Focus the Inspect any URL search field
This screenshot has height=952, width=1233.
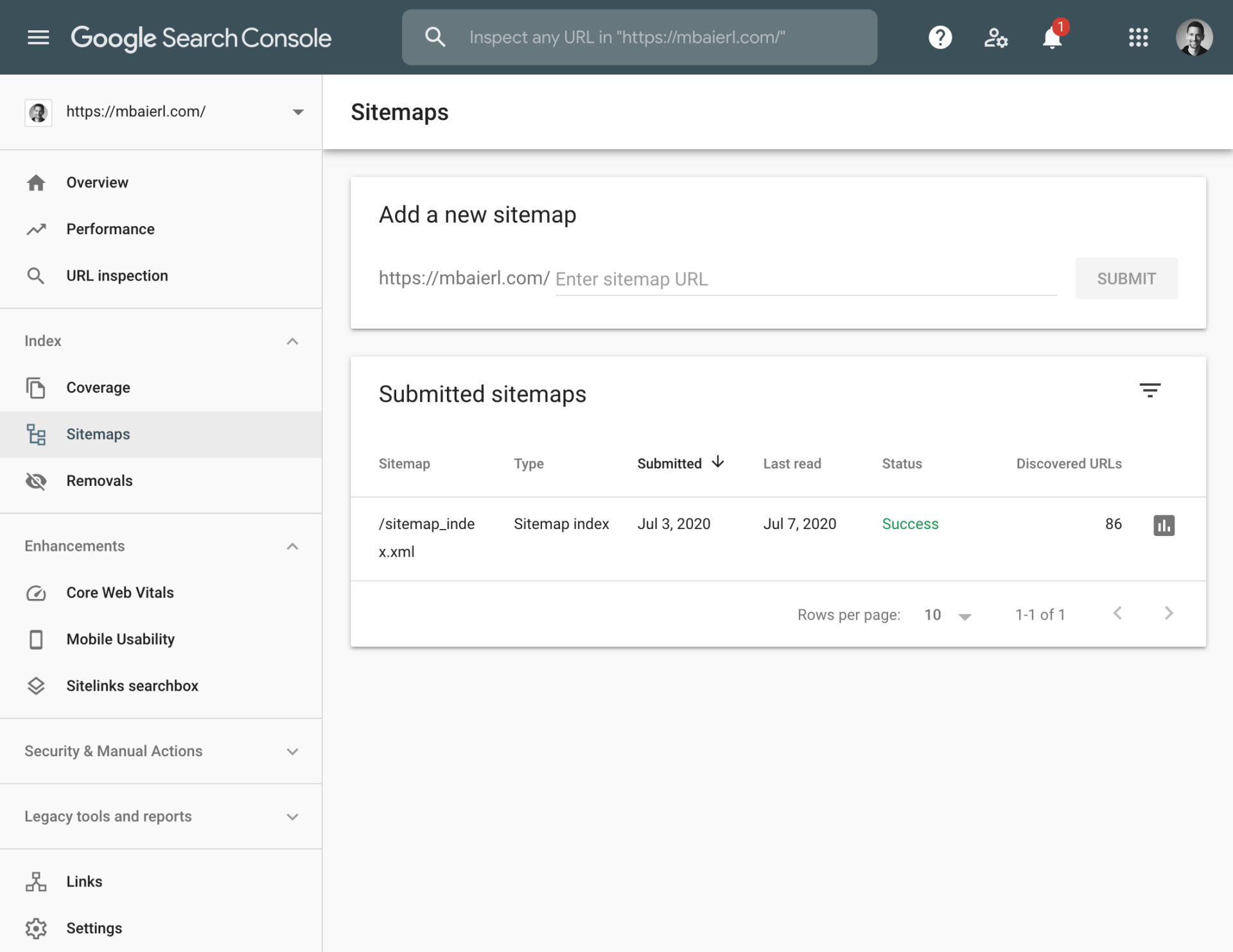point(639,37)
